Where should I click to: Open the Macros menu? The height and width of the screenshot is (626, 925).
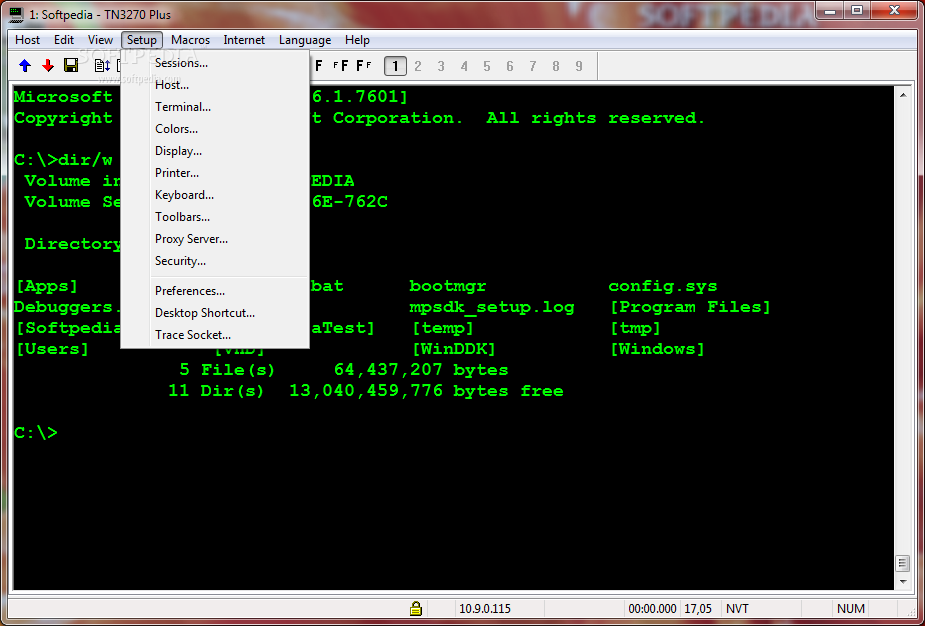point(191,40)
